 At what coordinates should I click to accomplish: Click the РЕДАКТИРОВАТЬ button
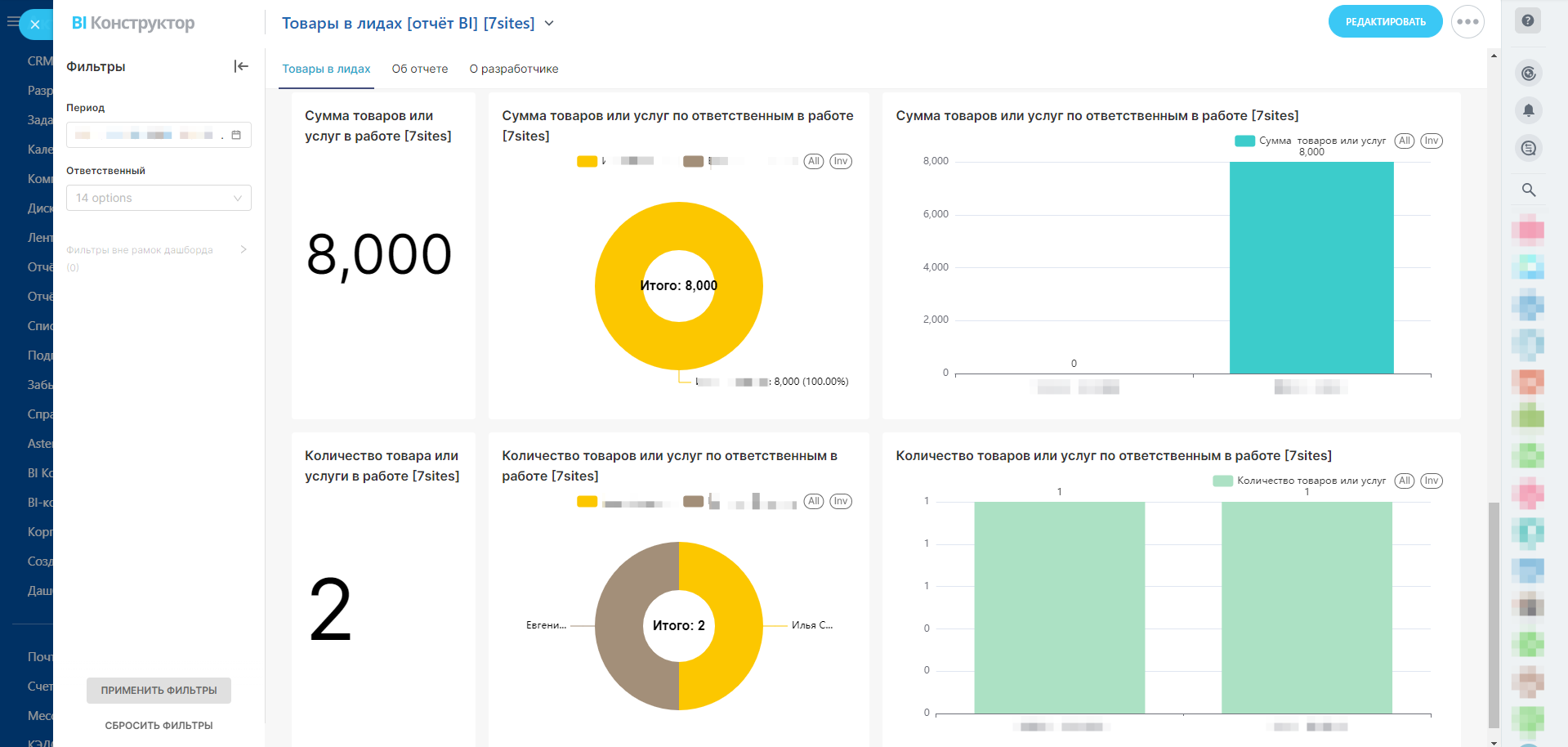click(x=1385, y=22)
